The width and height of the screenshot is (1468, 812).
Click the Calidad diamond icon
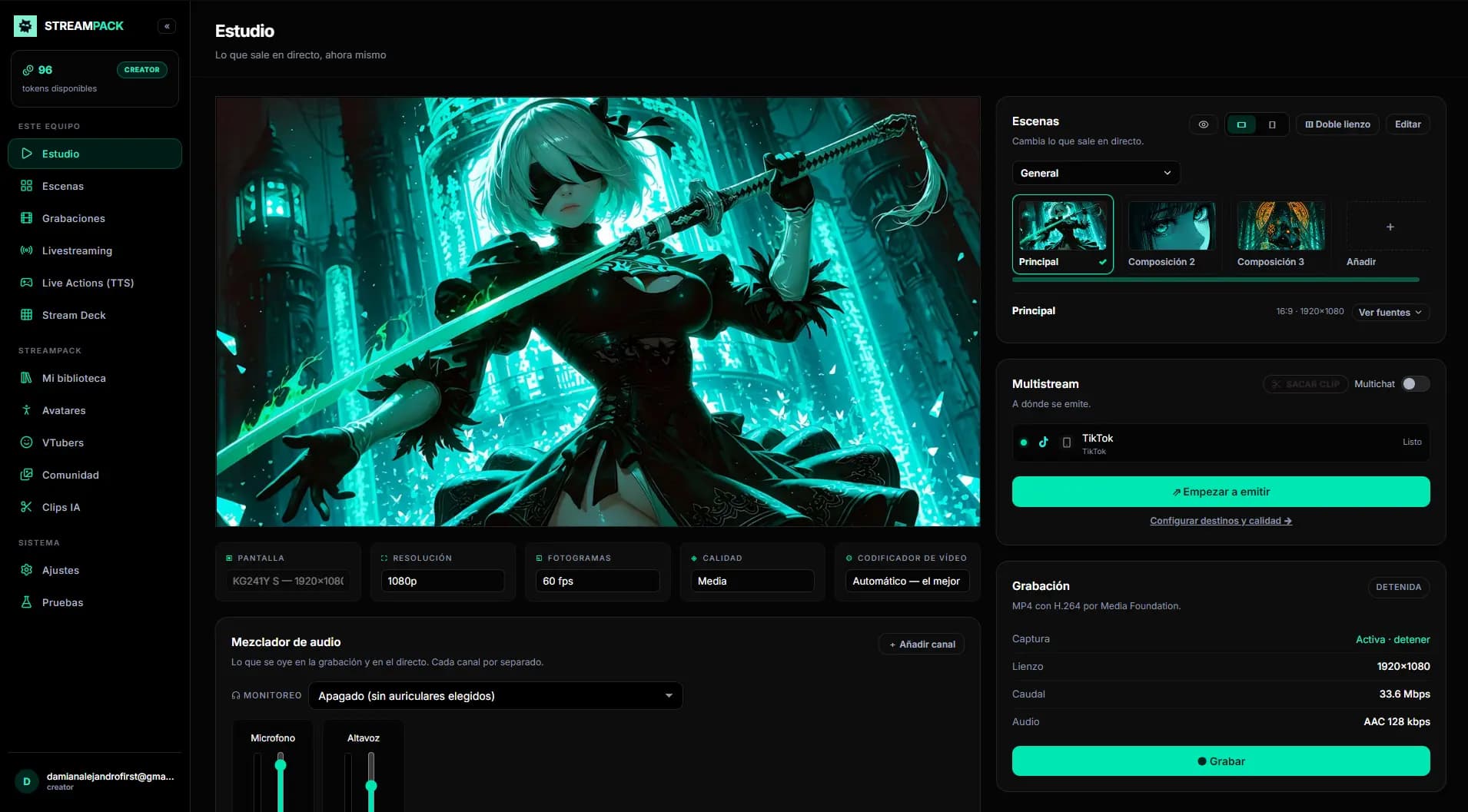[694, 558]
